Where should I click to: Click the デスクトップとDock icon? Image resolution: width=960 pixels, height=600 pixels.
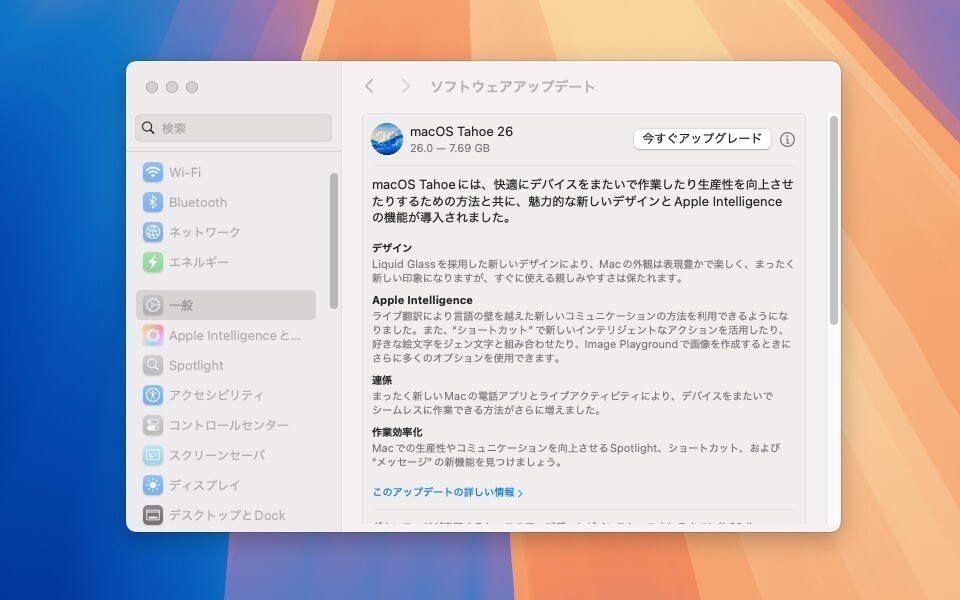point(152,515)
